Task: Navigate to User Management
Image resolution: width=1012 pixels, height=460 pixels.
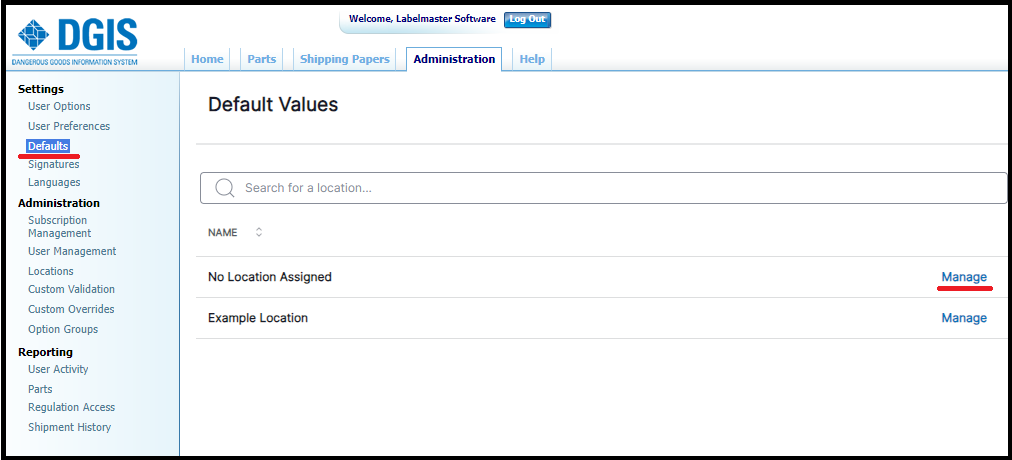Action: coord(72,251)
